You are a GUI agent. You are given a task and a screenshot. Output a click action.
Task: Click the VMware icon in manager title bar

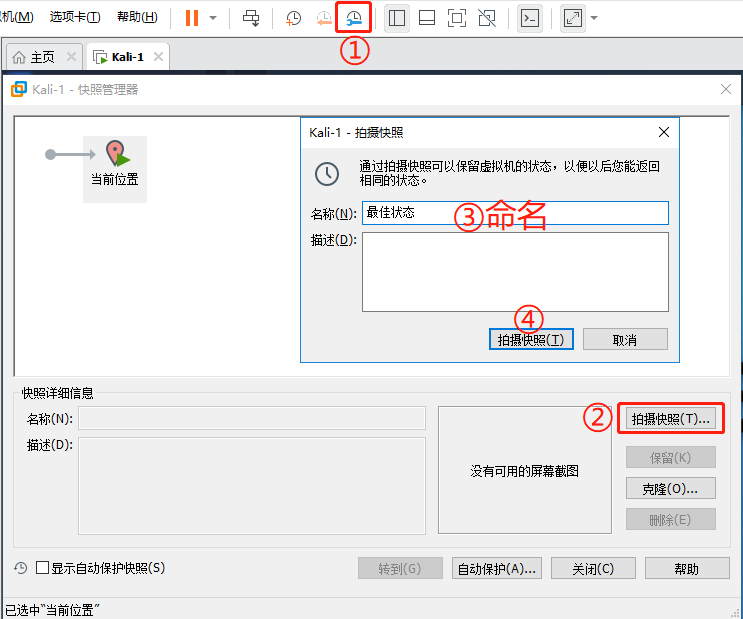click(x=19, y=89)
